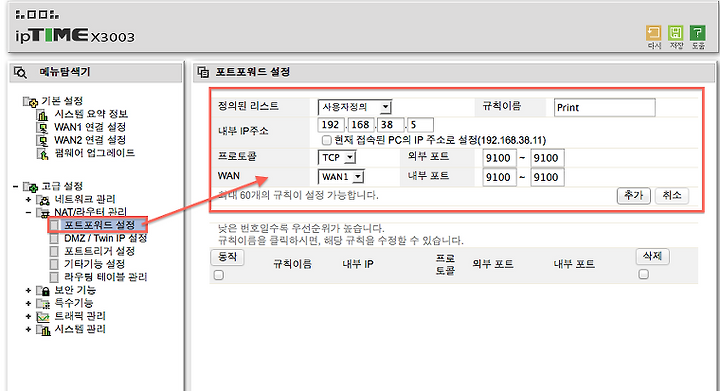
Task: Click the 규칙이름 column header
Action: tap(292, 264)
